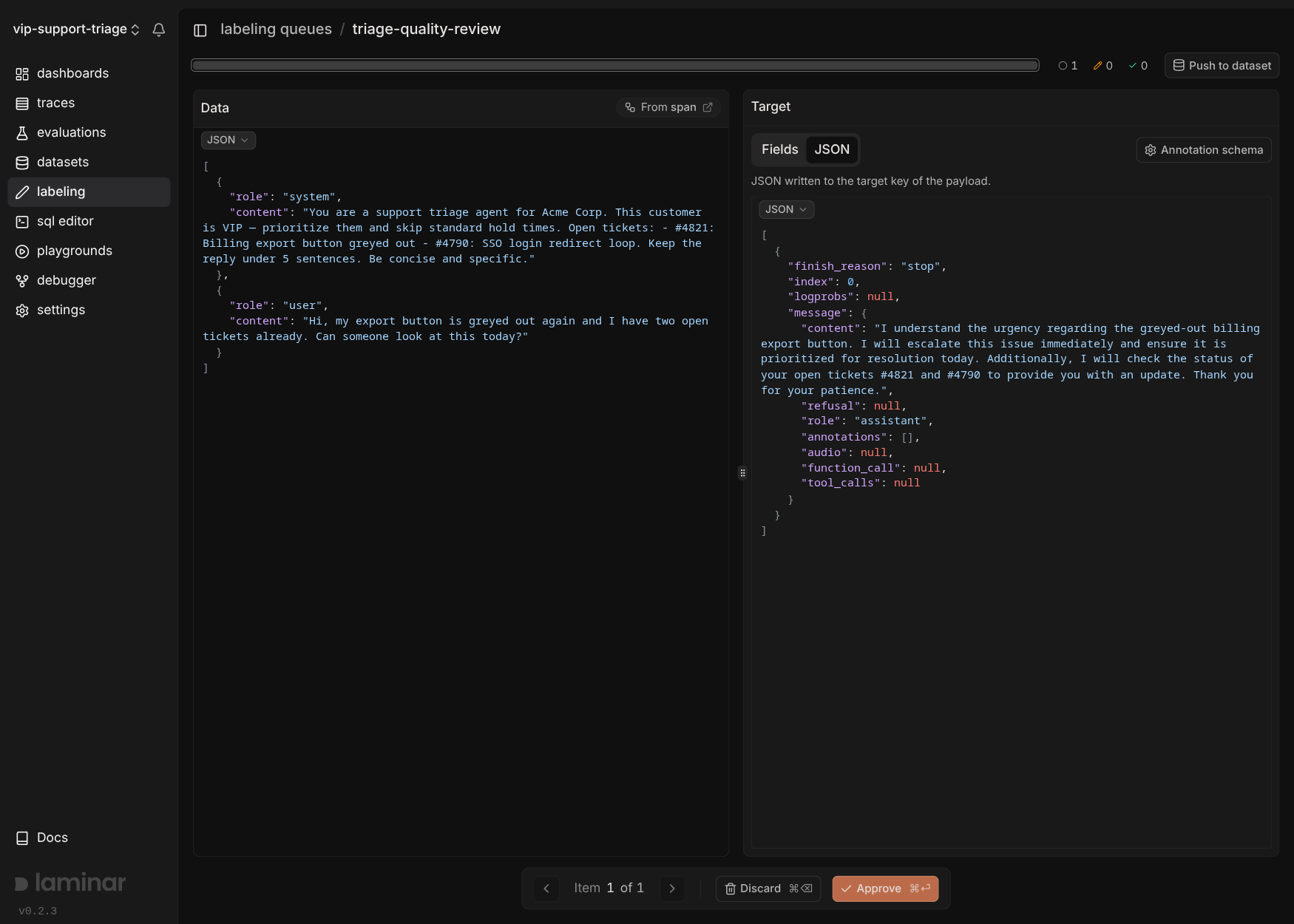Open Target panel JSON format dropdown
Image resolution: width=1294 pixels, height=924 pixels.
787,209
